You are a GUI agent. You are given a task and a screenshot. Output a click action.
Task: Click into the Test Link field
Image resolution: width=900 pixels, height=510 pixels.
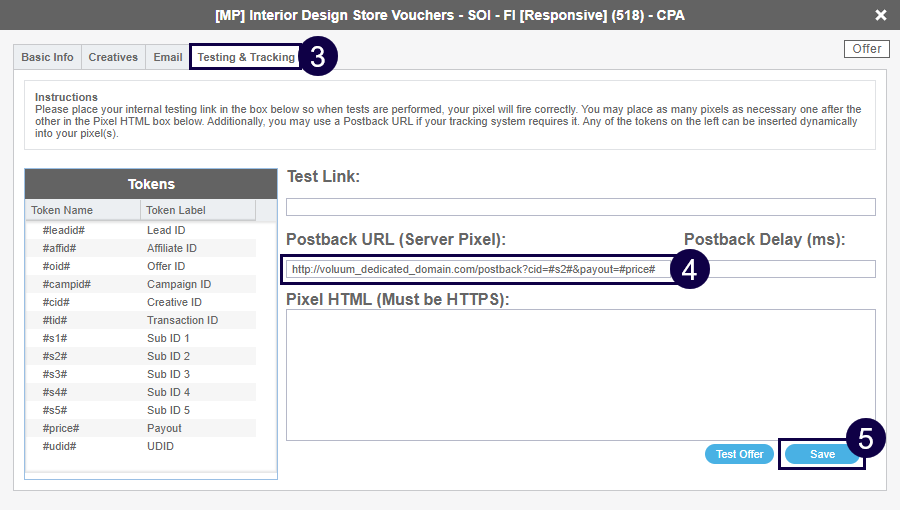click(580, 208)
